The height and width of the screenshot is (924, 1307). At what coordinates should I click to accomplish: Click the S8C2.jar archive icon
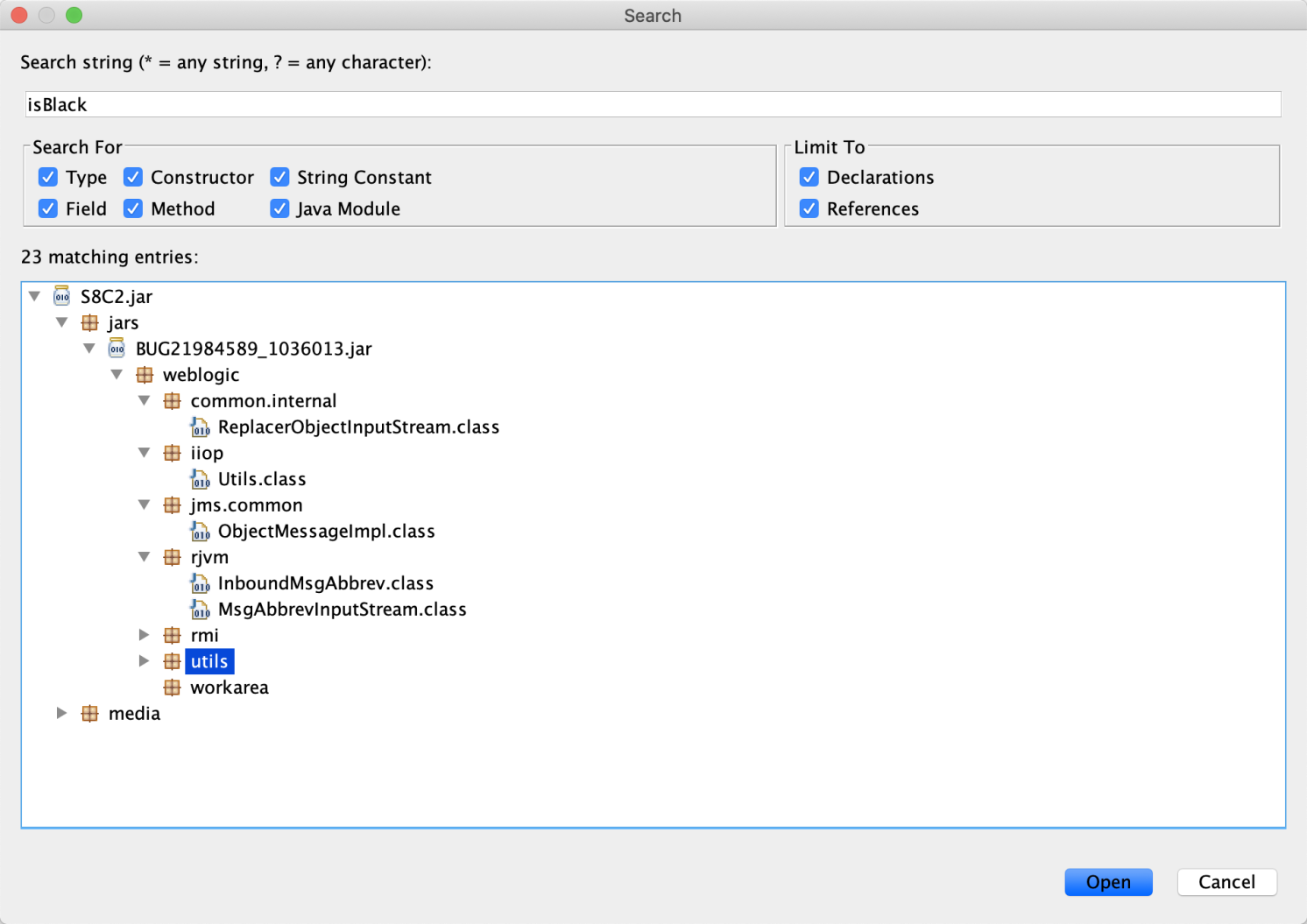pos(61,296)
